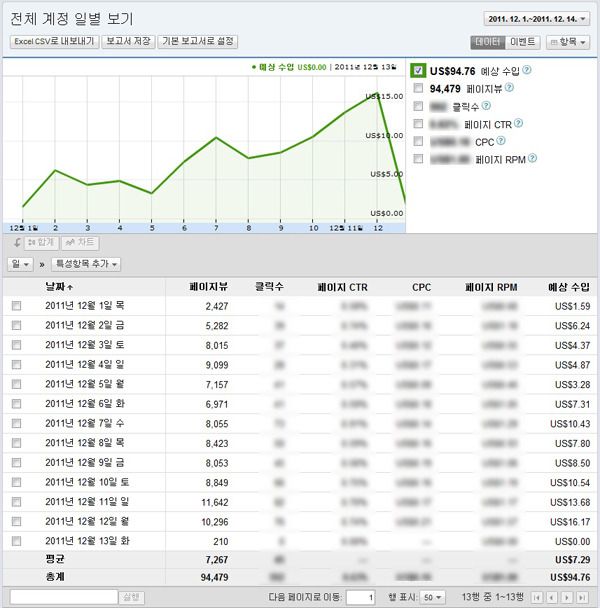
Task: Open help icon next to 페이지 CTR metric
Action: tap(518, 123)
